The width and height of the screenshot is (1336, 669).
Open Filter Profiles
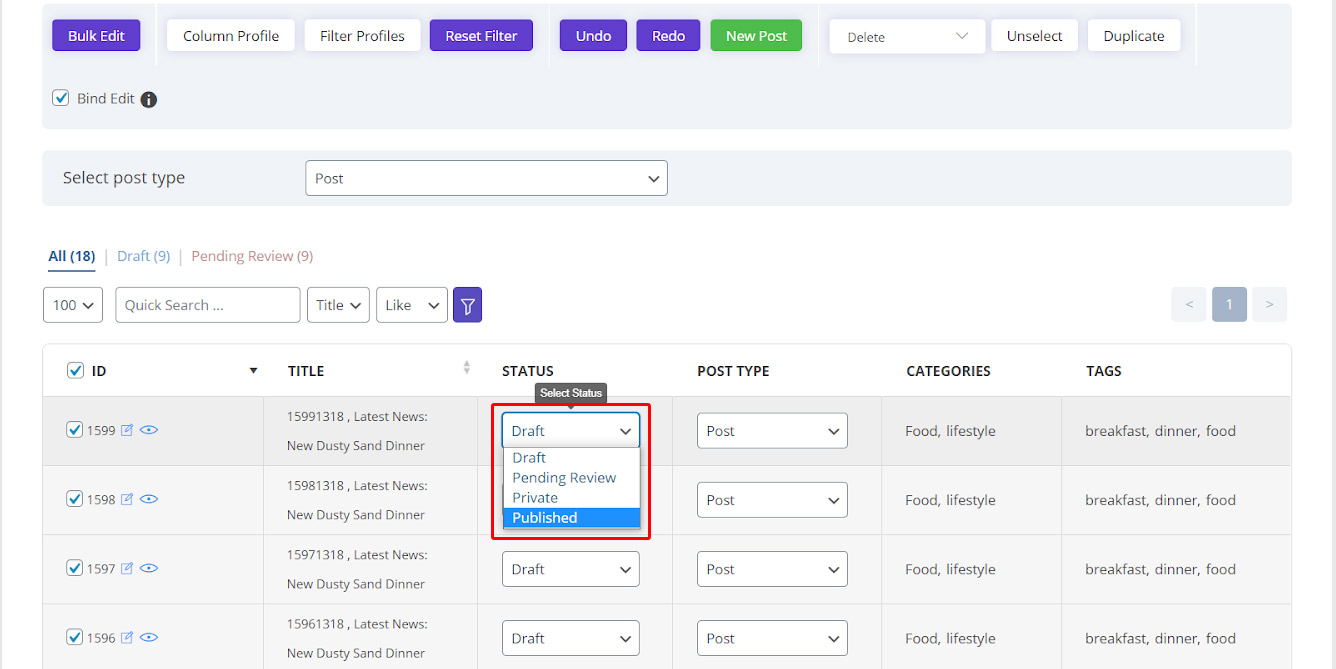click(x=362, y=36)
